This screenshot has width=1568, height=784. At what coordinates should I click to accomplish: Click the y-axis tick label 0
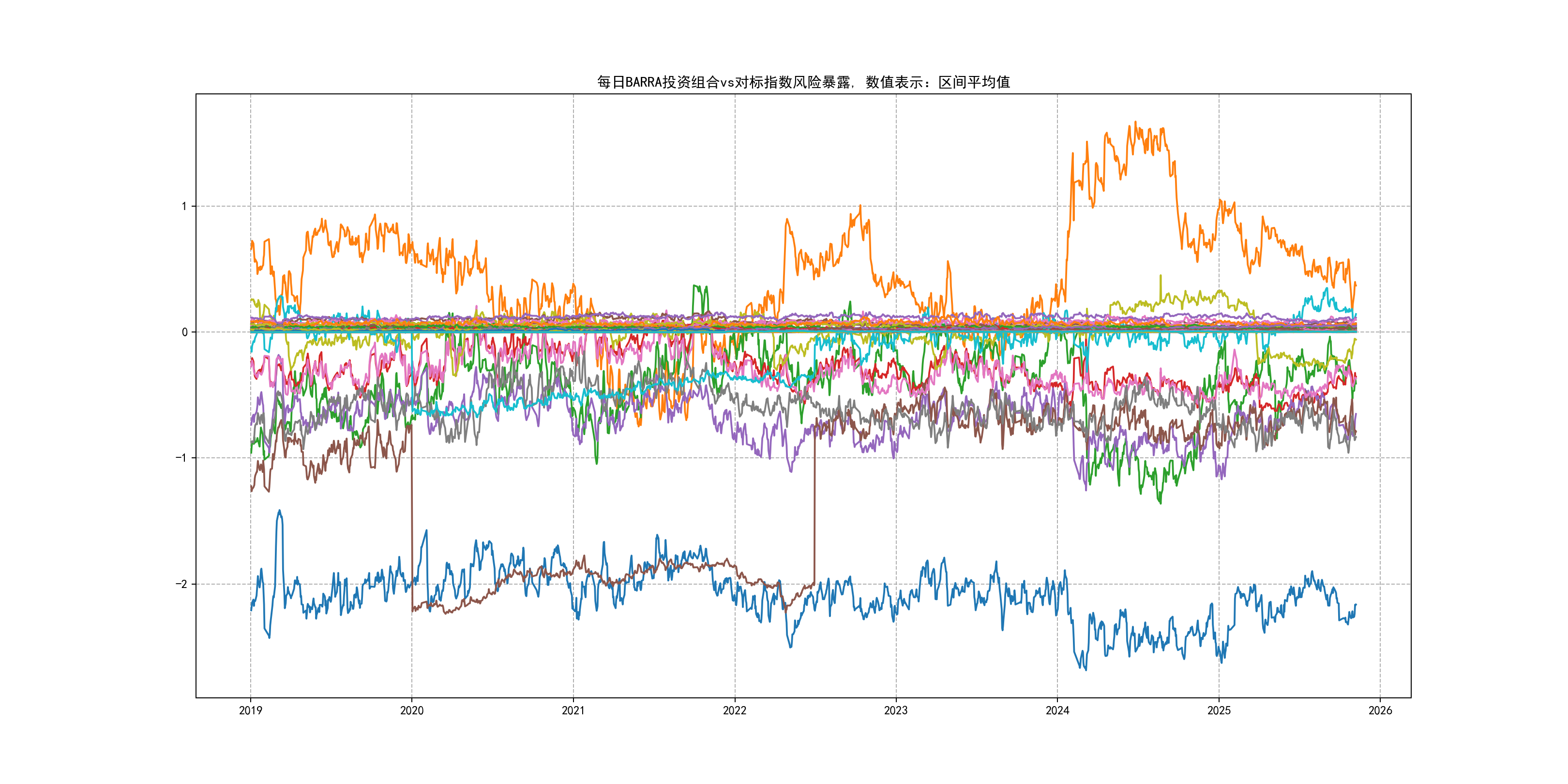click(x=184, y=332)
